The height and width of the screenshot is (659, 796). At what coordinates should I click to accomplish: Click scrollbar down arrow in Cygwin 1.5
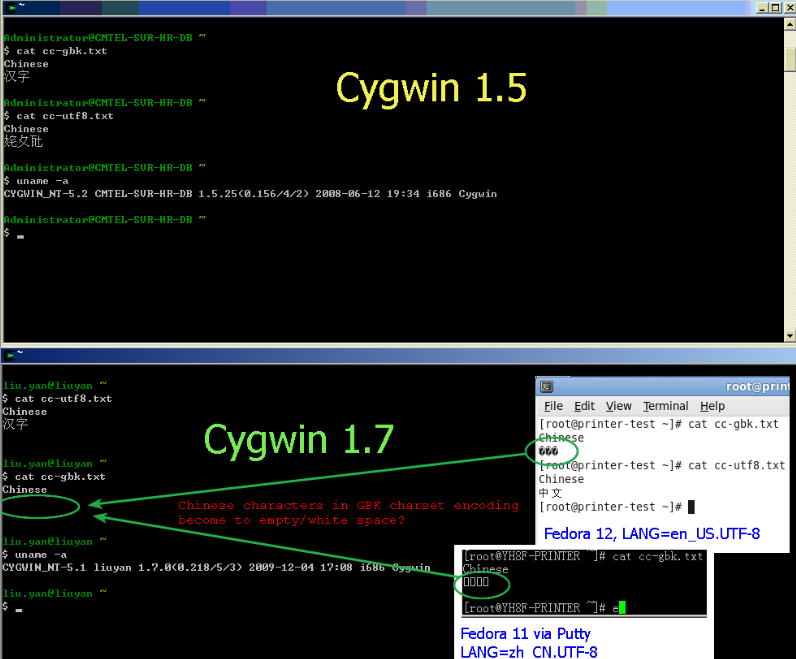pos(790,336)
